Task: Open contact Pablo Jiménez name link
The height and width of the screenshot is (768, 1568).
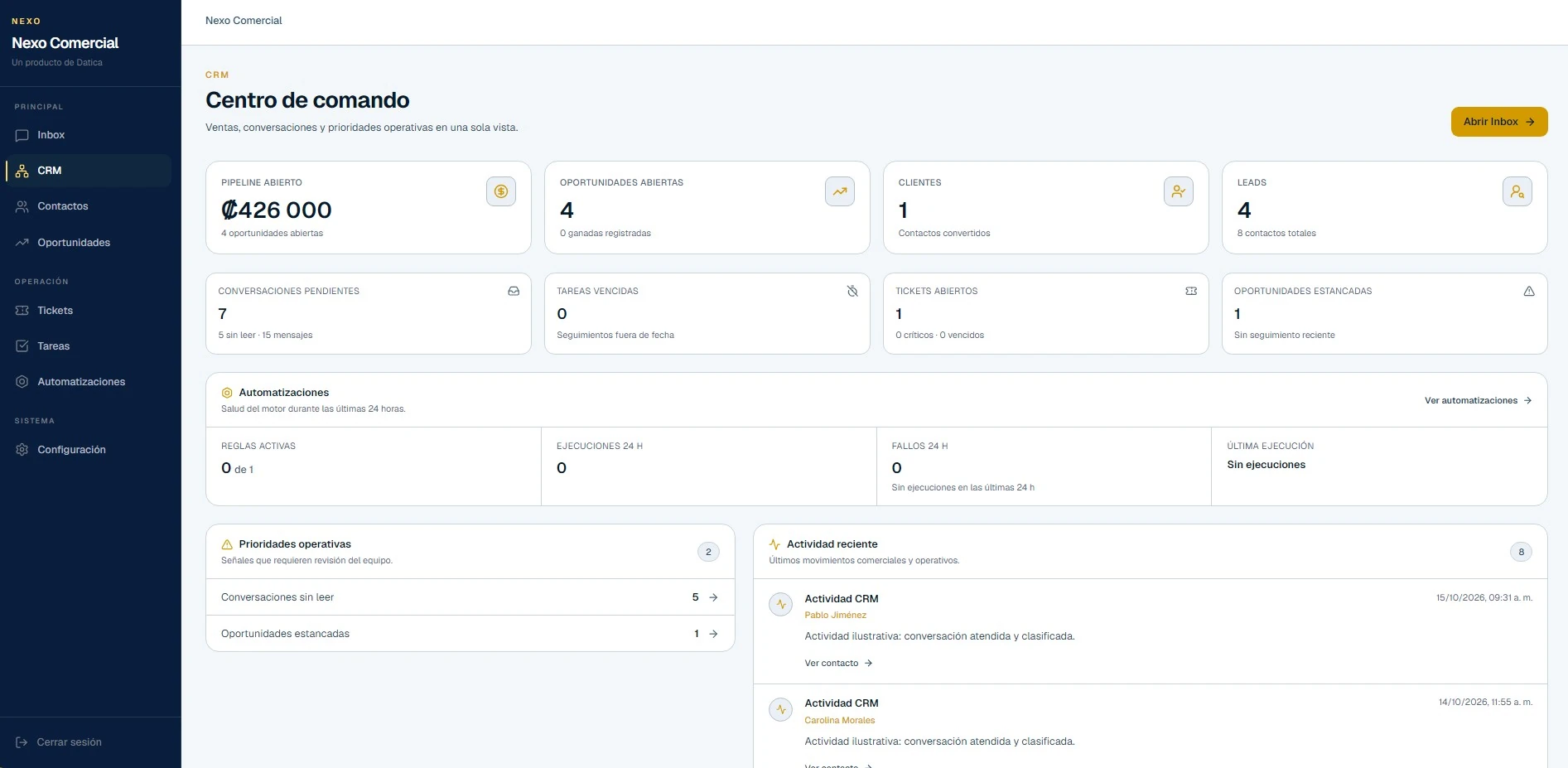Action: click(x=835, y=616)
